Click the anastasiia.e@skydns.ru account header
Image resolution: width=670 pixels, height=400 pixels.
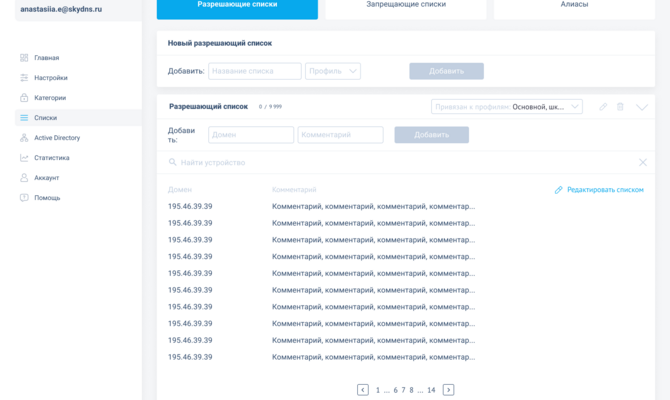pyautogui.click(x=61, y=9)
